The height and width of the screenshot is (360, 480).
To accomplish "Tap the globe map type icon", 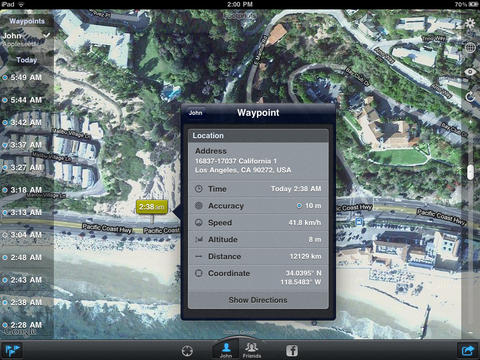I will pos(470,48).
